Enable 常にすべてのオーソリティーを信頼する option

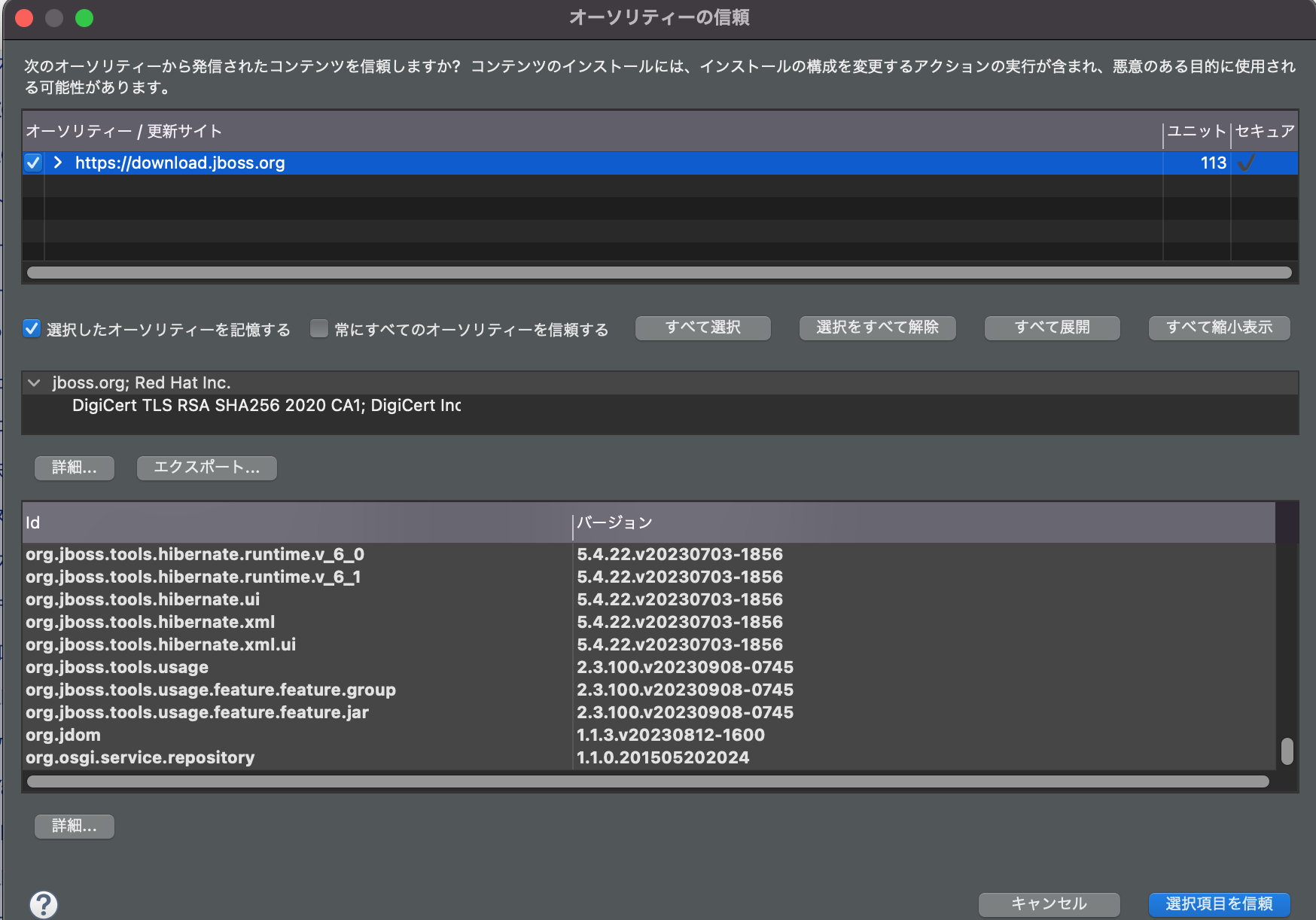[x=319, y=327]
